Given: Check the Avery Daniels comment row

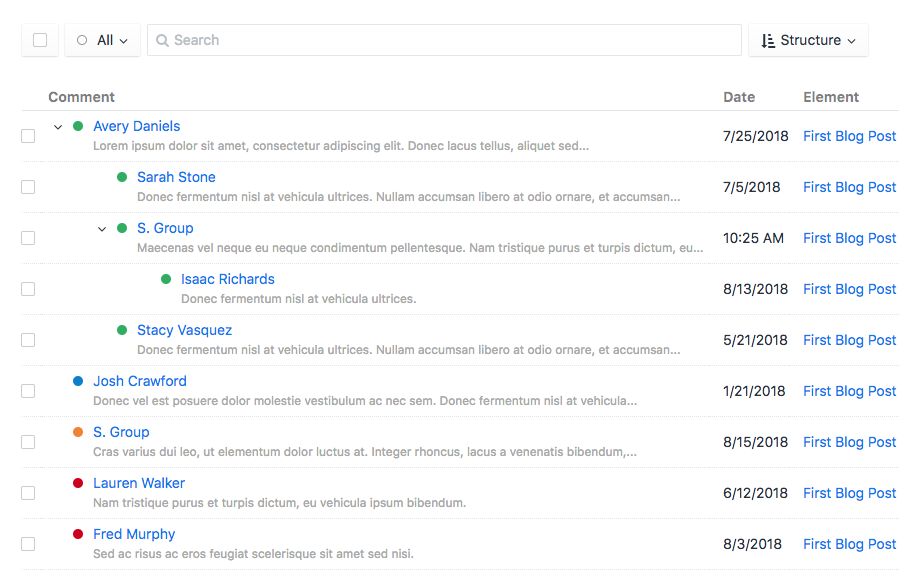Looking at the screenshot, I should click(28, 136).
